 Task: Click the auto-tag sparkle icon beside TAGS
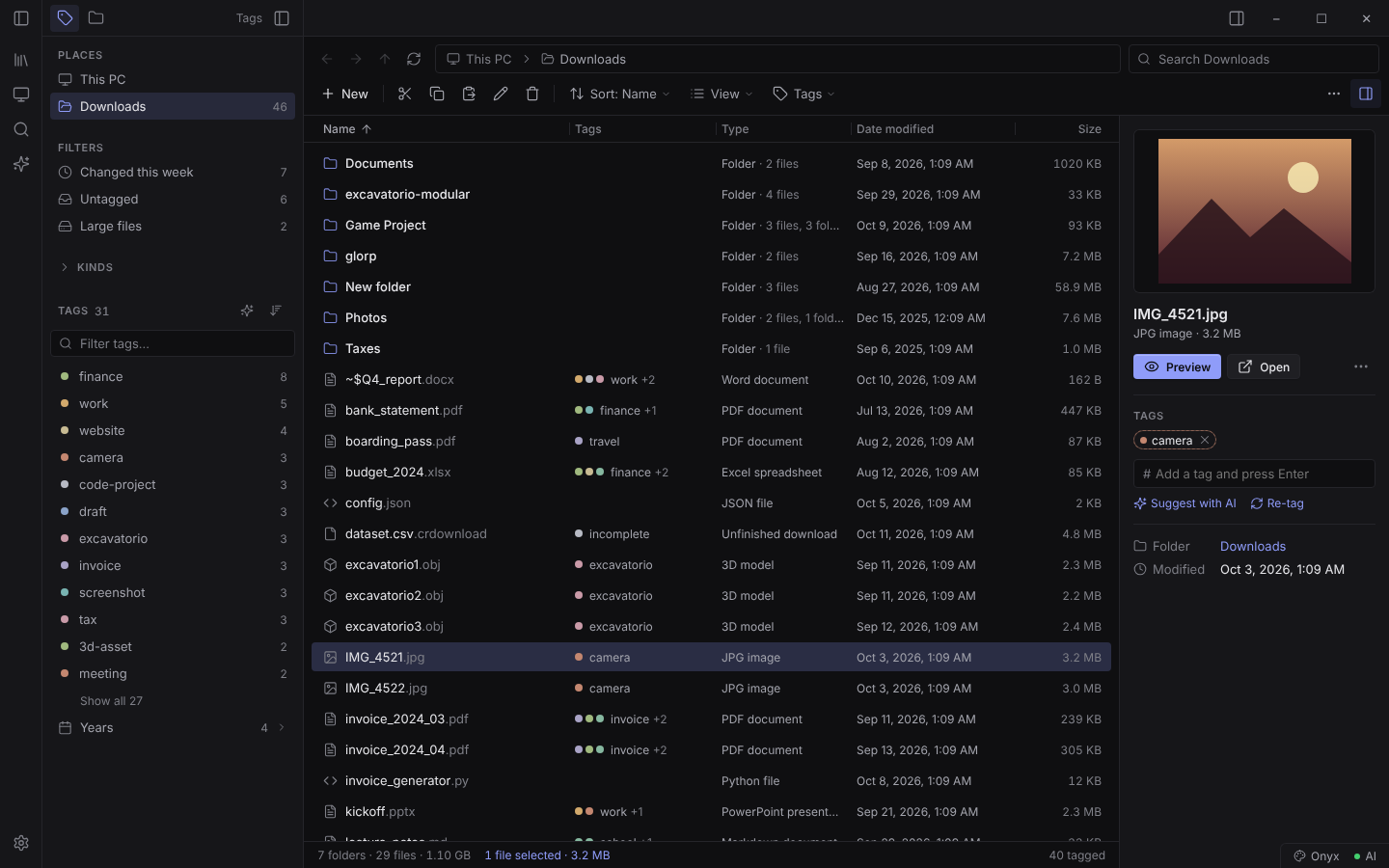[247, 311]
